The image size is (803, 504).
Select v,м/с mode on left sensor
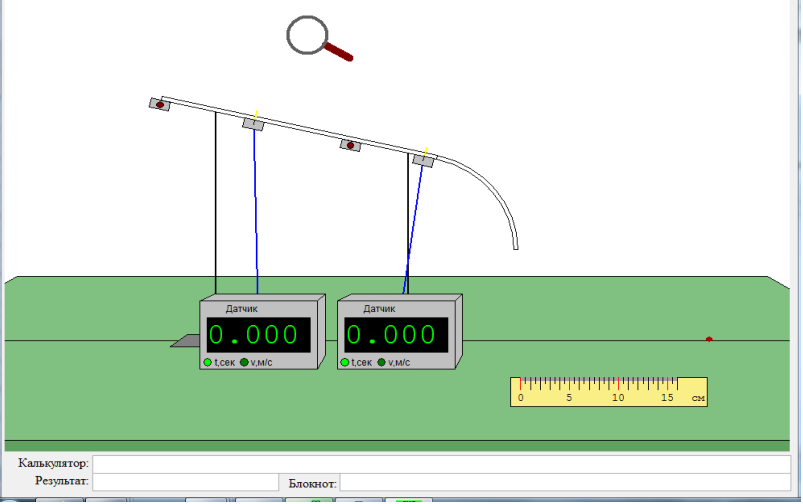[x=244, y=363]
